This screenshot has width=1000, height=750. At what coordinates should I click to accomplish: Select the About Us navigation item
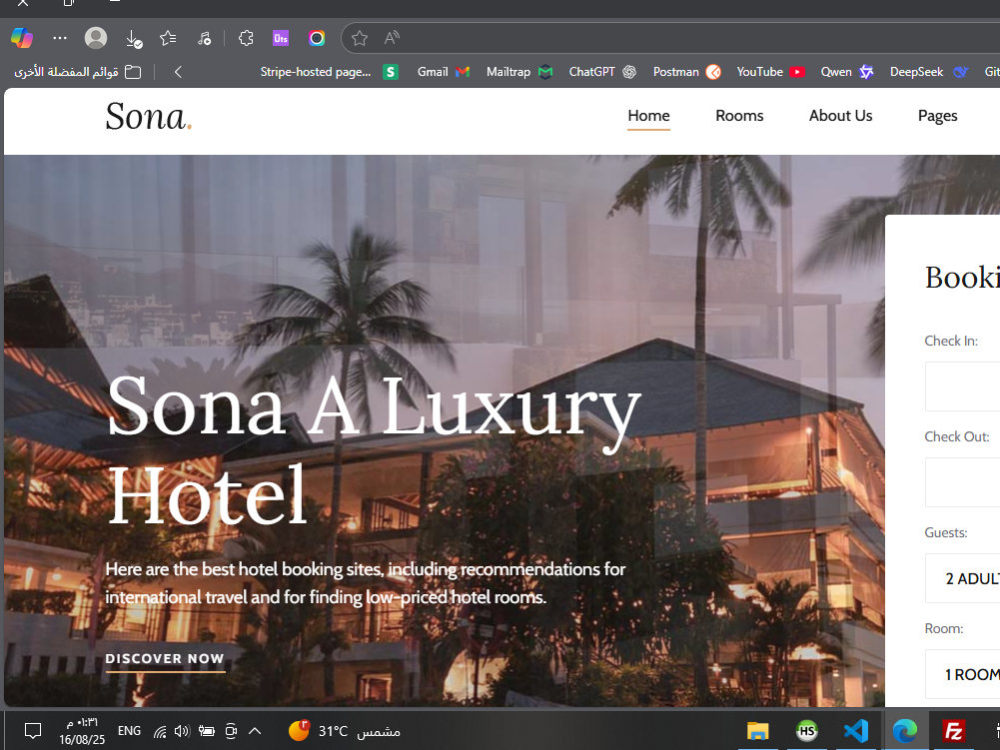[841, 115]
